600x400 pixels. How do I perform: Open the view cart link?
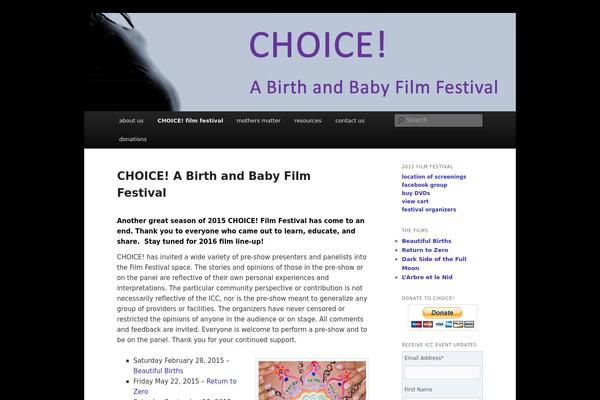416,201
